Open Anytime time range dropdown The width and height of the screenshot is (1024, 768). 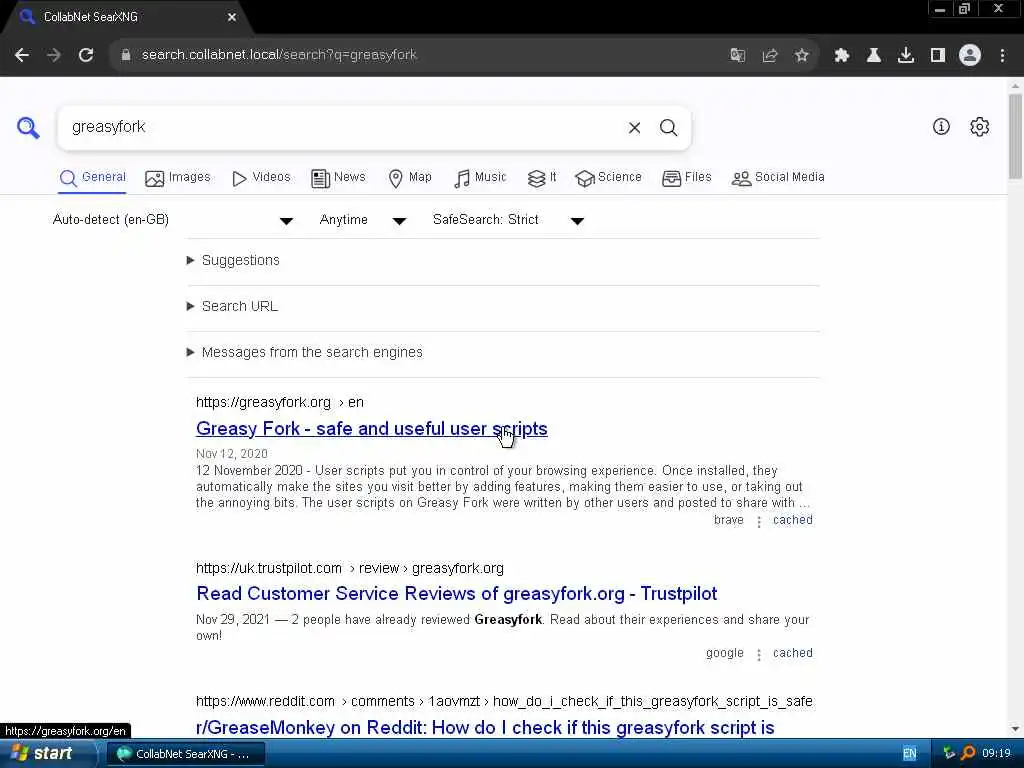click(x=362, y=220)
